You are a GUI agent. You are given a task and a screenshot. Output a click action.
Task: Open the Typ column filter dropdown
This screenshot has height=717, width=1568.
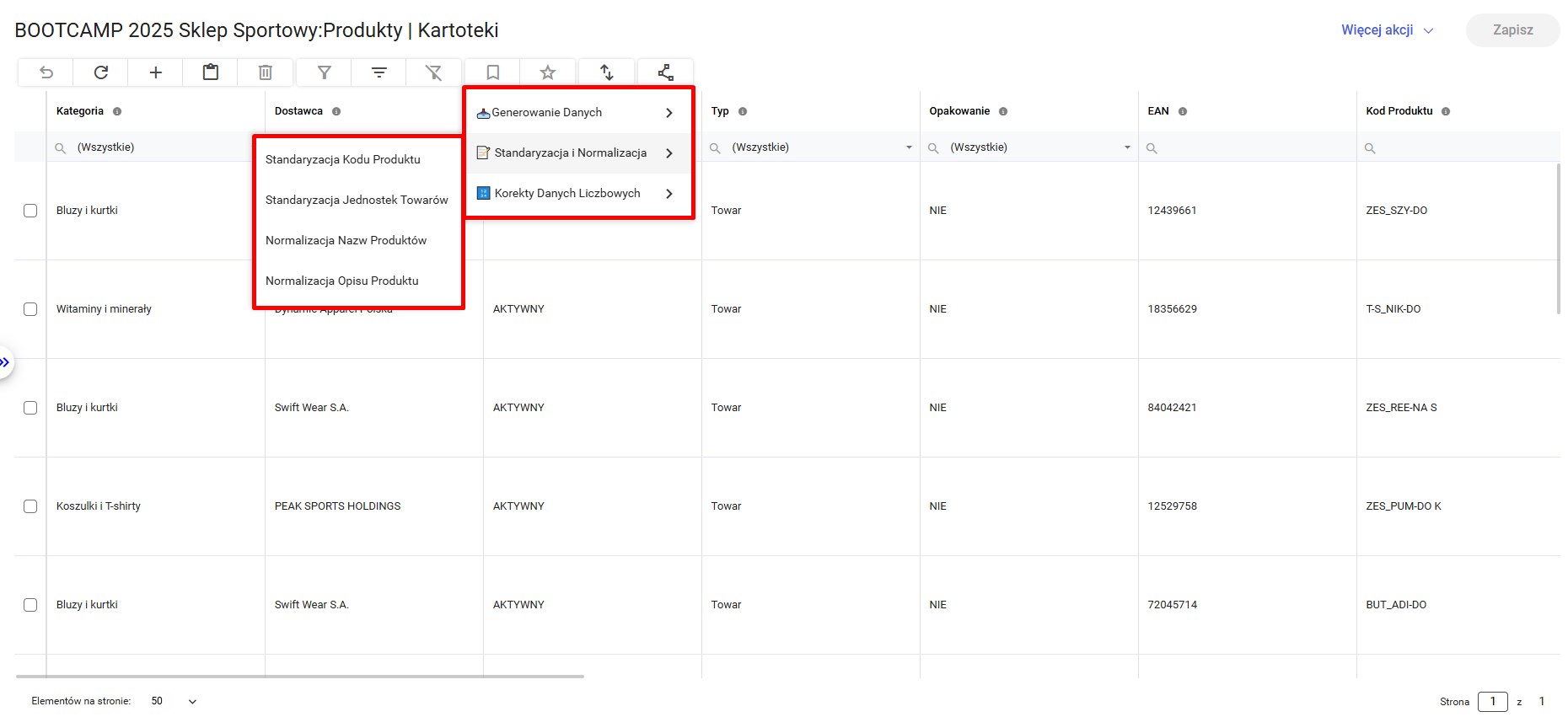tap(909, 147)
